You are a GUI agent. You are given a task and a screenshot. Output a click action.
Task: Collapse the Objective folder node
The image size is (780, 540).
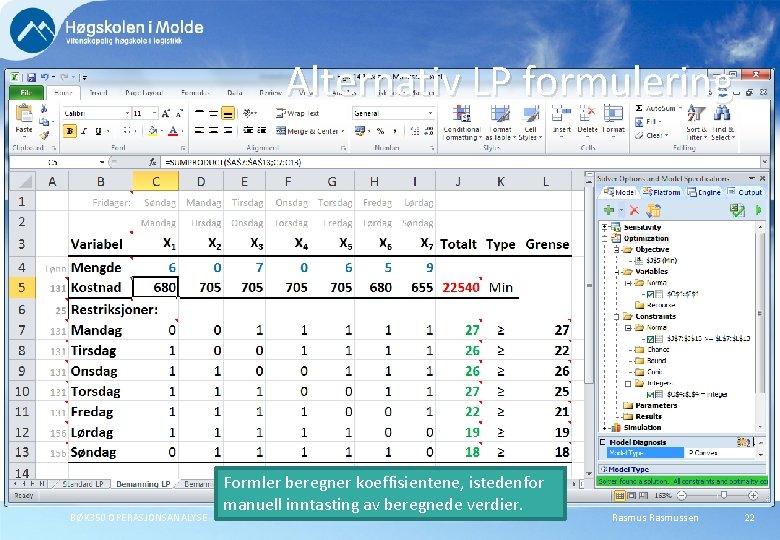point(616,249)
